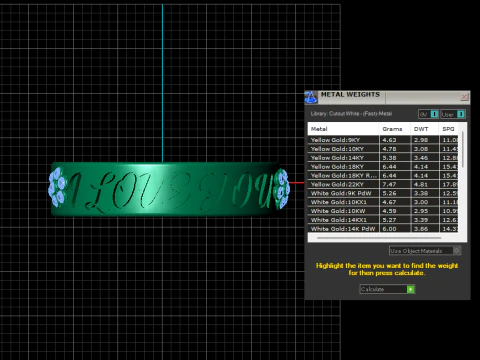Select the White Gold:10KW row

pos(383,211)
